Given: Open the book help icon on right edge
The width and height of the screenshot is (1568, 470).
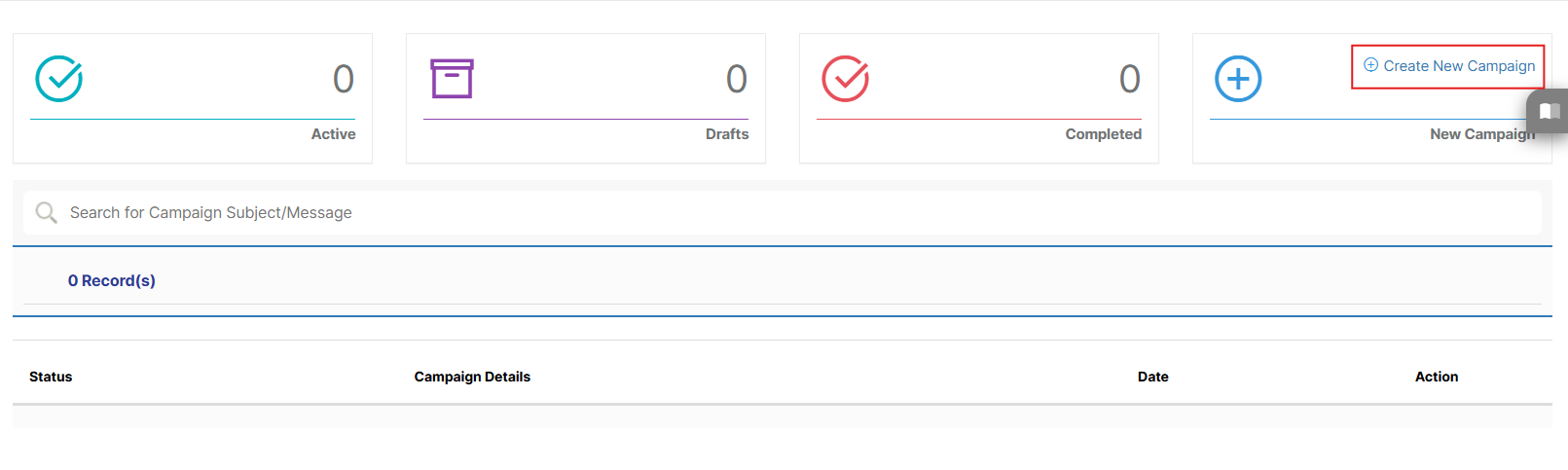Looking at the screenshot, I should (1550, 111).
